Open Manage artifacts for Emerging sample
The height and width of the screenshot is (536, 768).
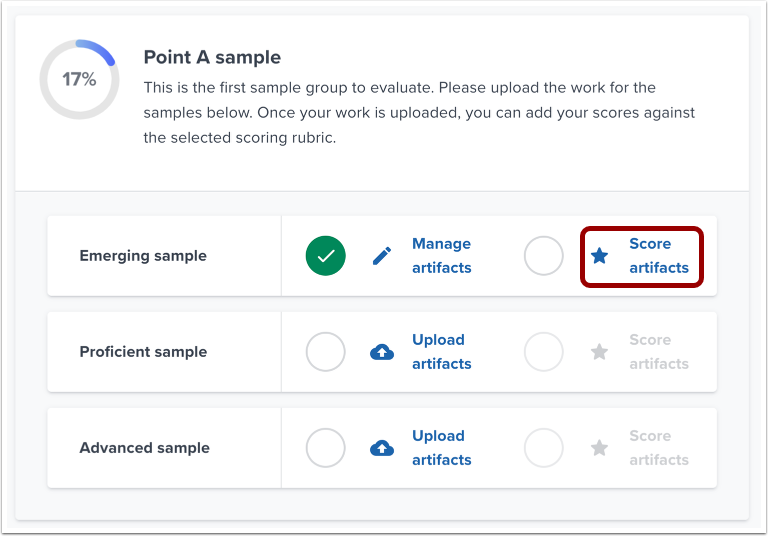click(441, 256)
